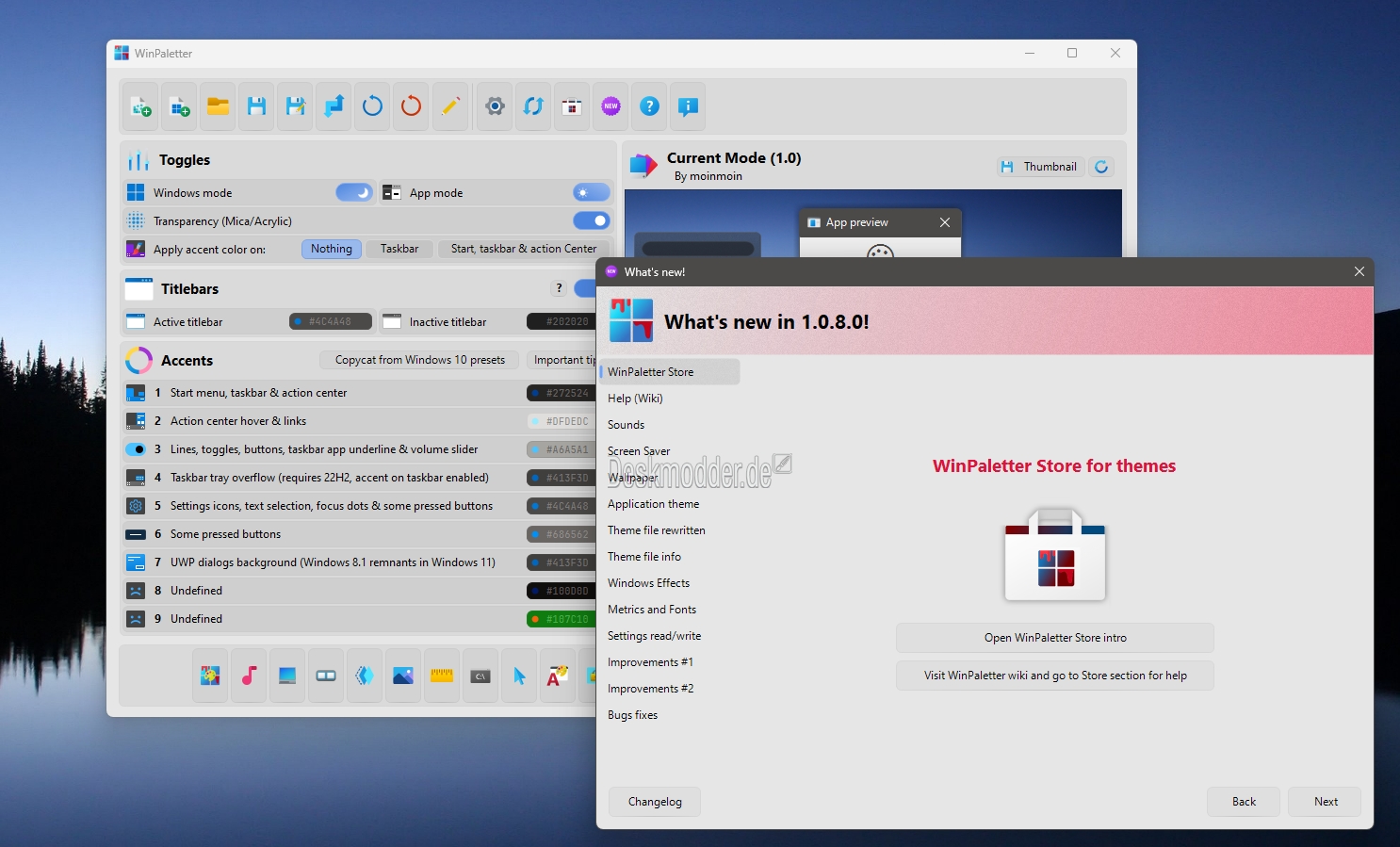The image size is (1400, 847).
Task: Click the Thumbnail button
Action: 1041,167
